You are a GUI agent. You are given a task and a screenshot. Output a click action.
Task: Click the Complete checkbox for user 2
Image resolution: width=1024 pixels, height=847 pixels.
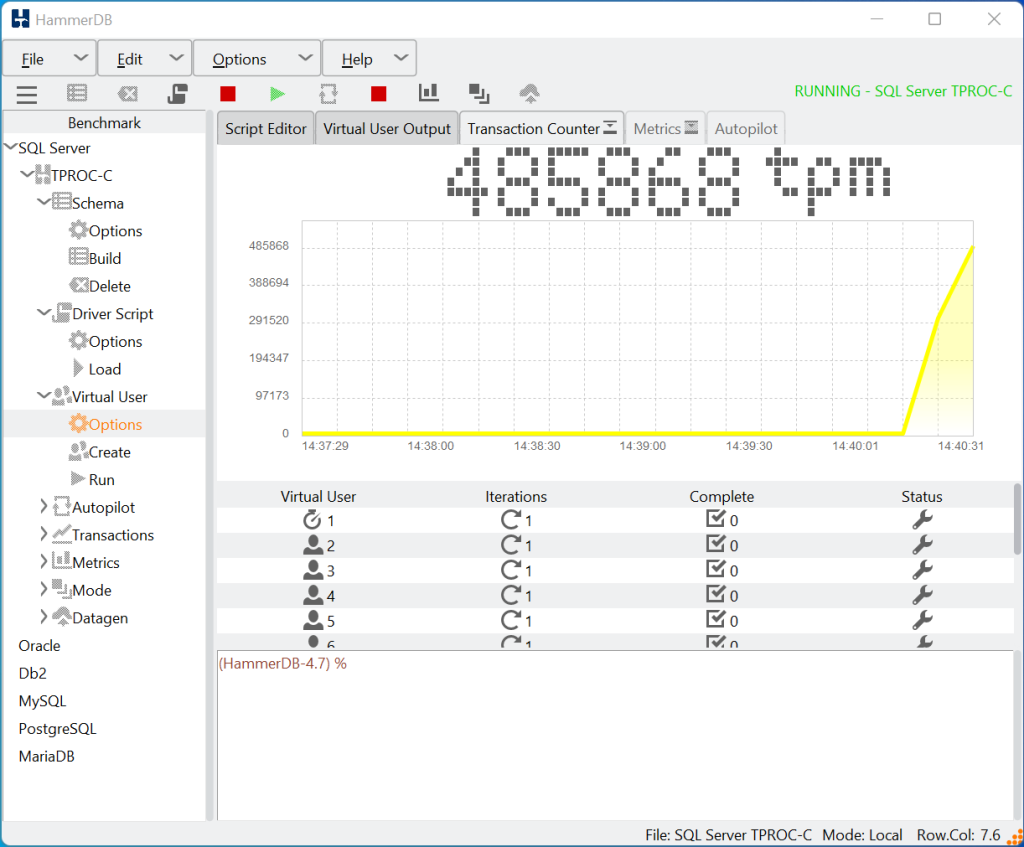coord(716,543)
